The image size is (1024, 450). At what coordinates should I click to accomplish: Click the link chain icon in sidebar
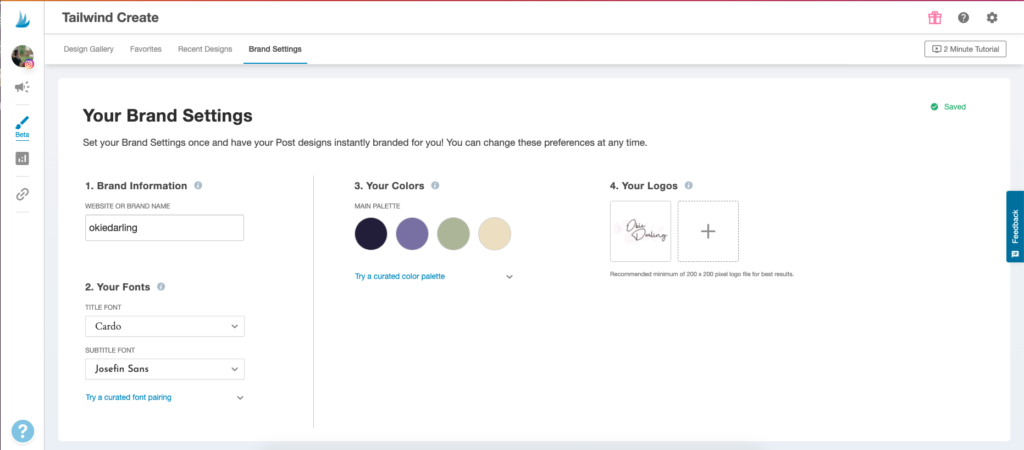click(22, 194)
